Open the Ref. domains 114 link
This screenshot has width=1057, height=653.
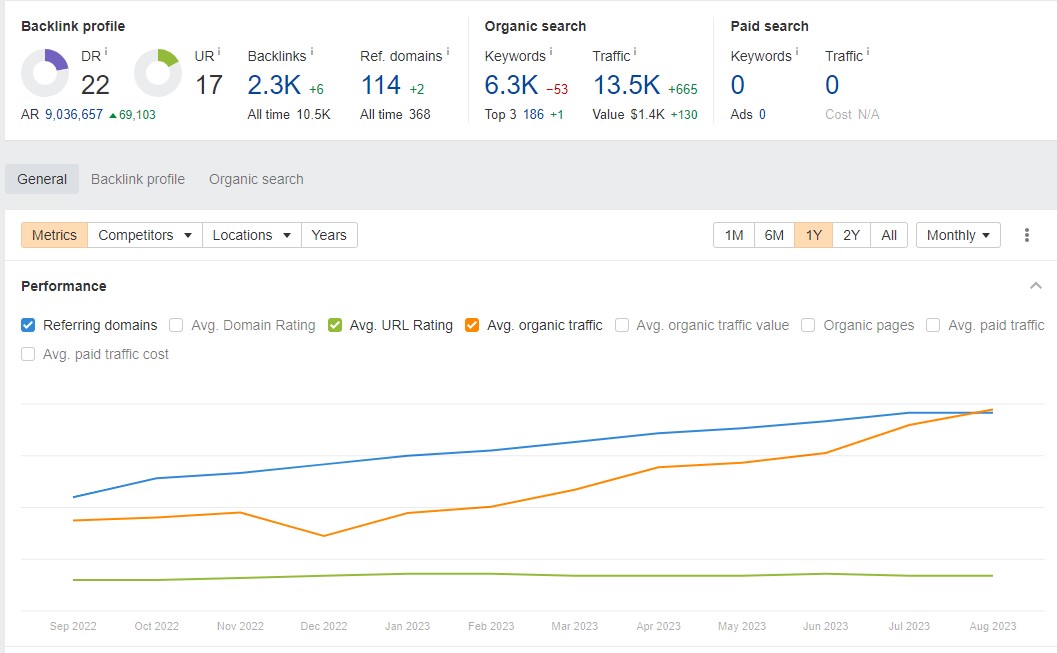tap(381, 85)
